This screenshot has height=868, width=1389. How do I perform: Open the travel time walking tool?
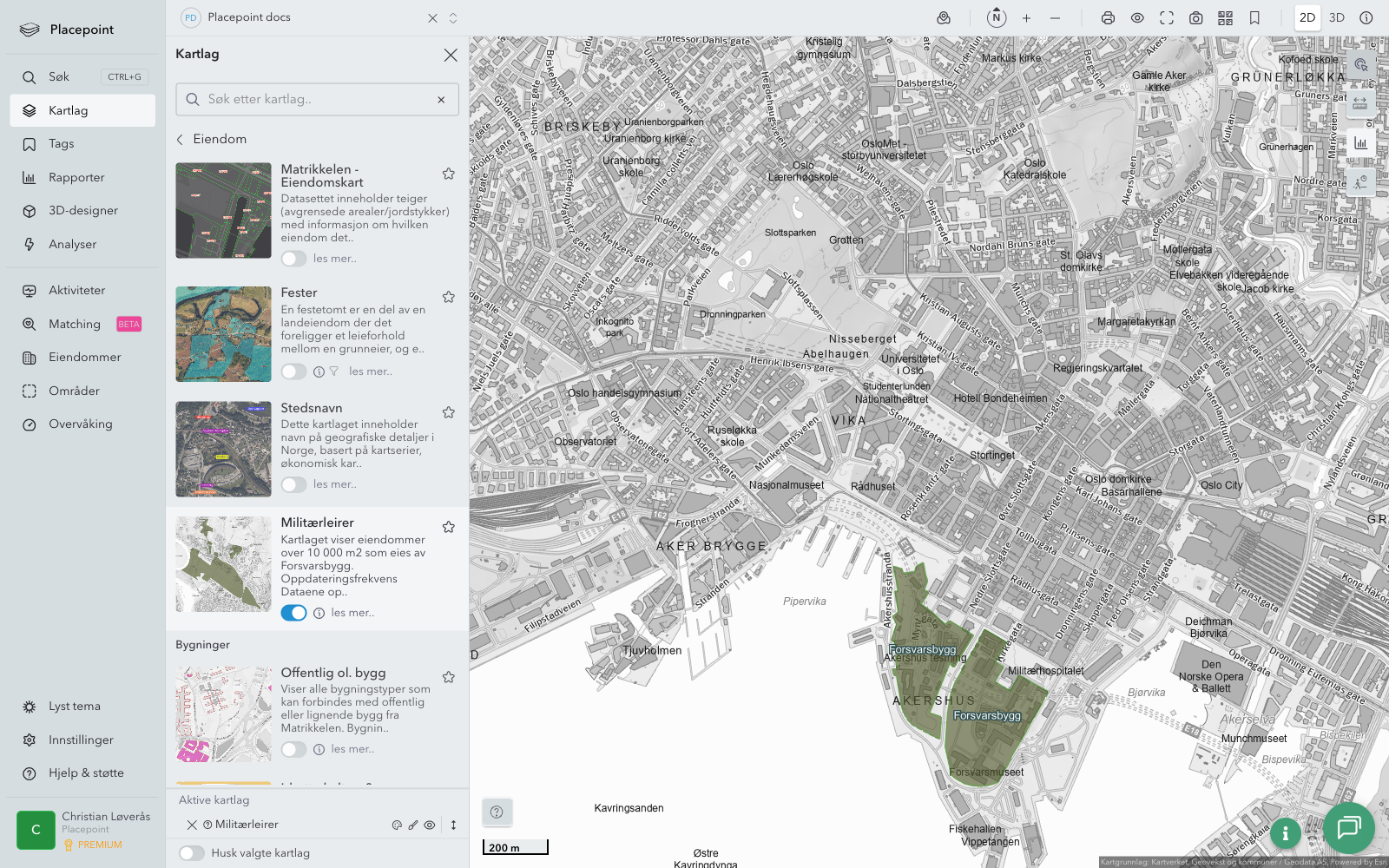(x=1359, y=182)
